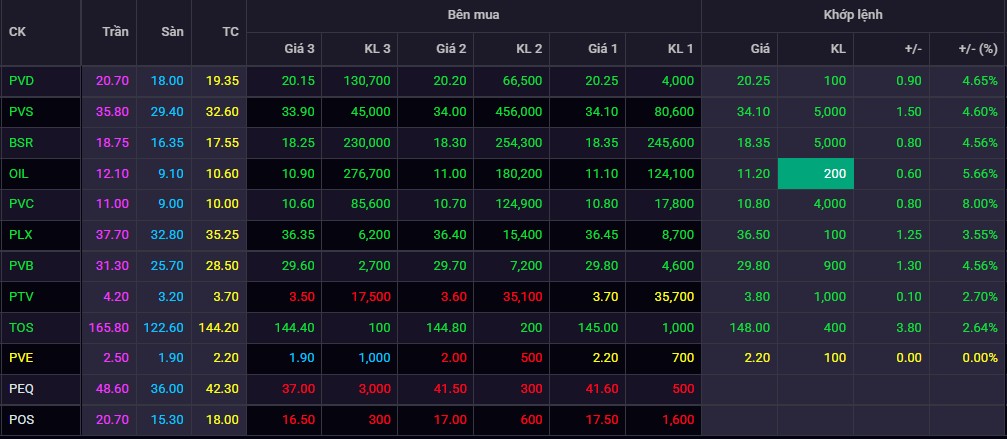The width and height of the screenshot is (1007, 439).
Task: Click the Bên mua group header
Action: point(474,15)
